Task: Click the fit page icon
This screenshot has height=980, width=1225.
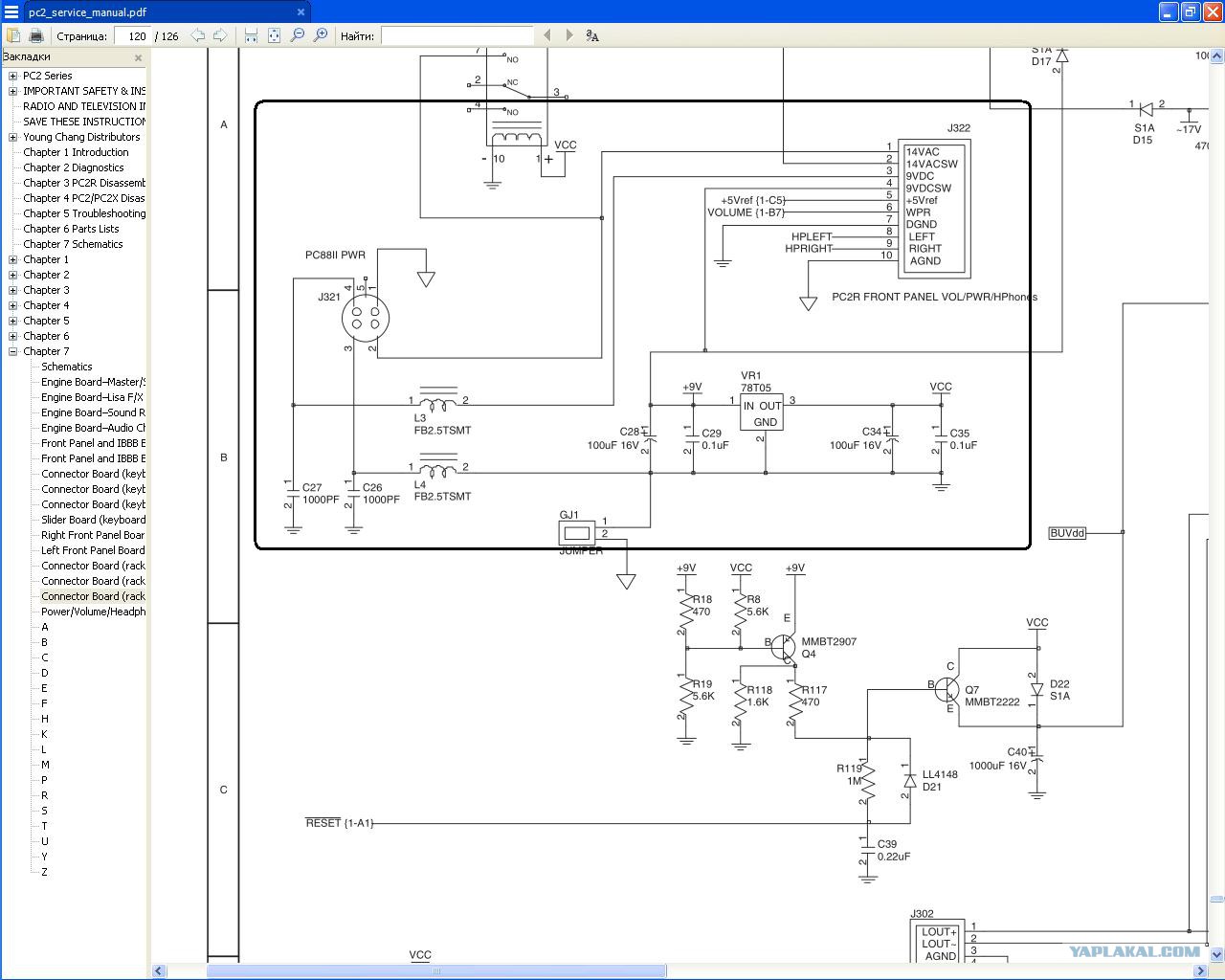Action: click(x=274, y=35)
